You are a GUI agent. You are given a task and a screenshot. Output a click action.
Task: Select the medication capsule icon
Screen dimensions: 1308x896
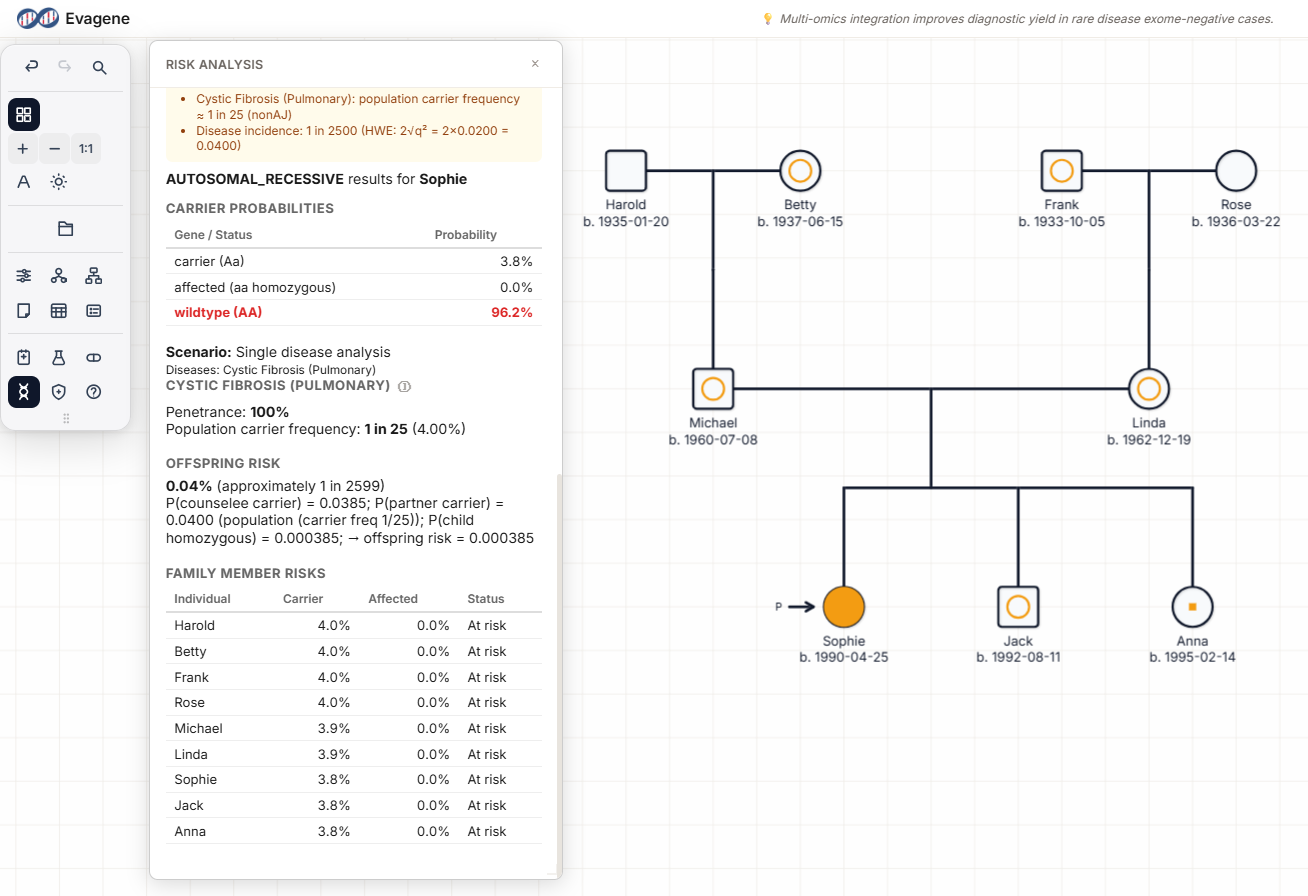pyautogui.click(x=93, y=356)
